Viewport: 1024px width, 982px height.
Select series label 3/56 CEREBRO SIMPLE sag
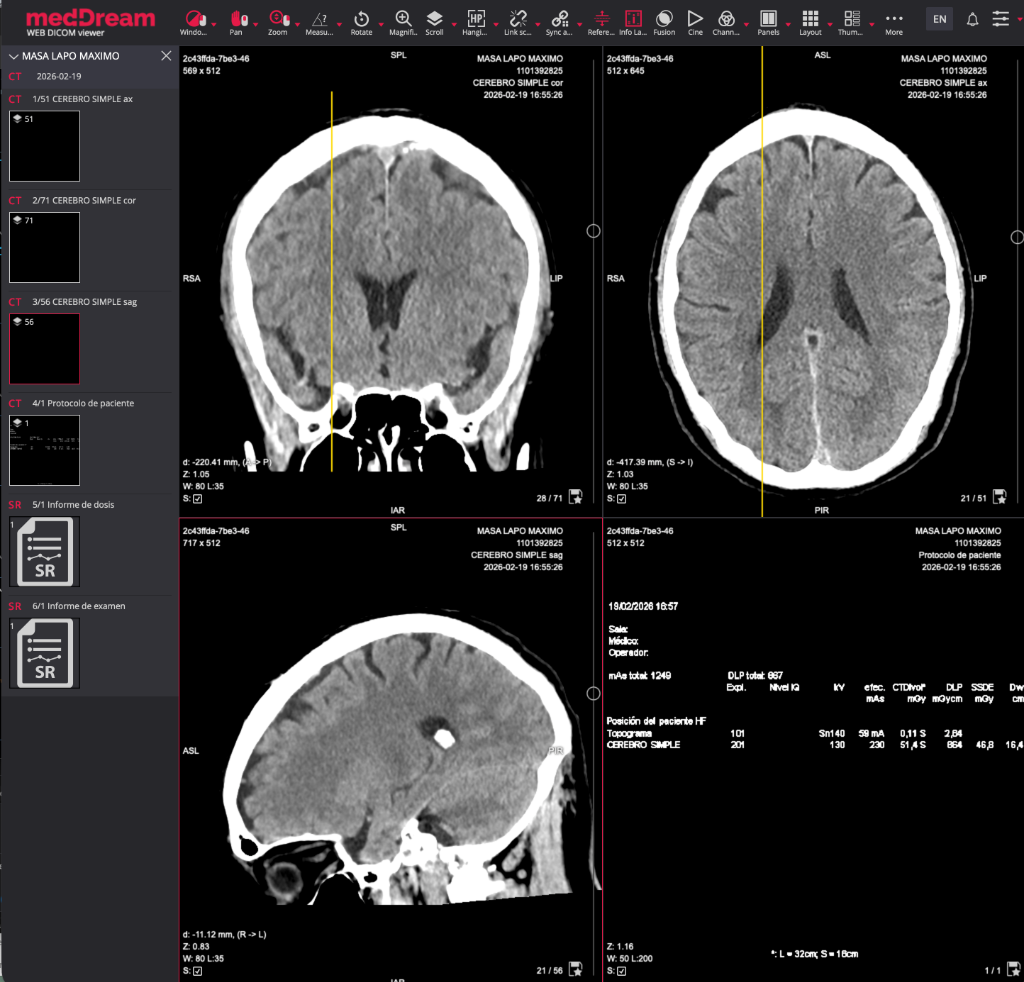coord(85,302)
